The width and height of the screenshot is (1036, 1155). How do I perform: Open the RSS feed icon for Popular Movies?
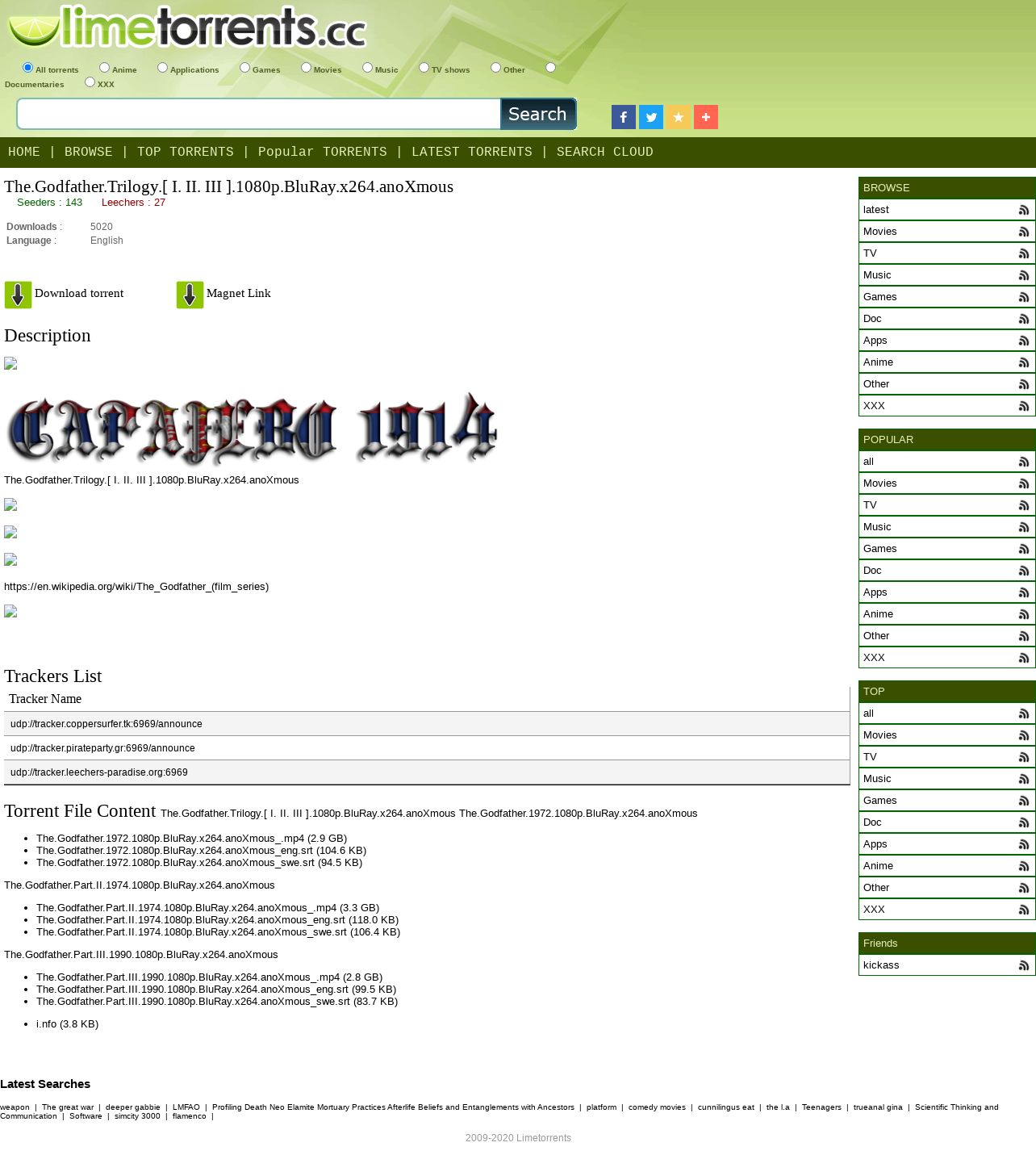coord(1024,483)
